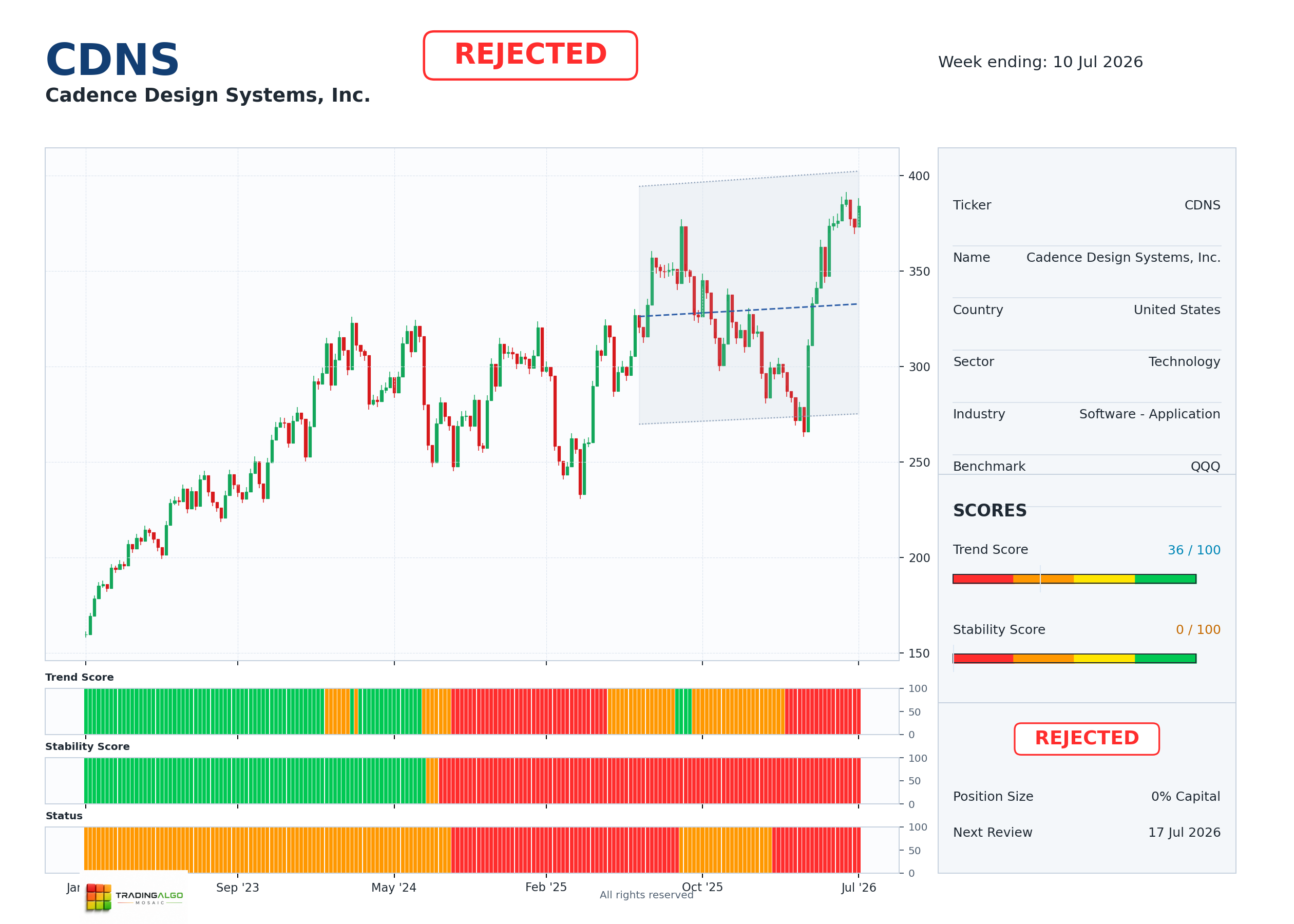Click the Position Size value 0% Capital
This screenshot has height=924, width=1294.
point(1185,797)
